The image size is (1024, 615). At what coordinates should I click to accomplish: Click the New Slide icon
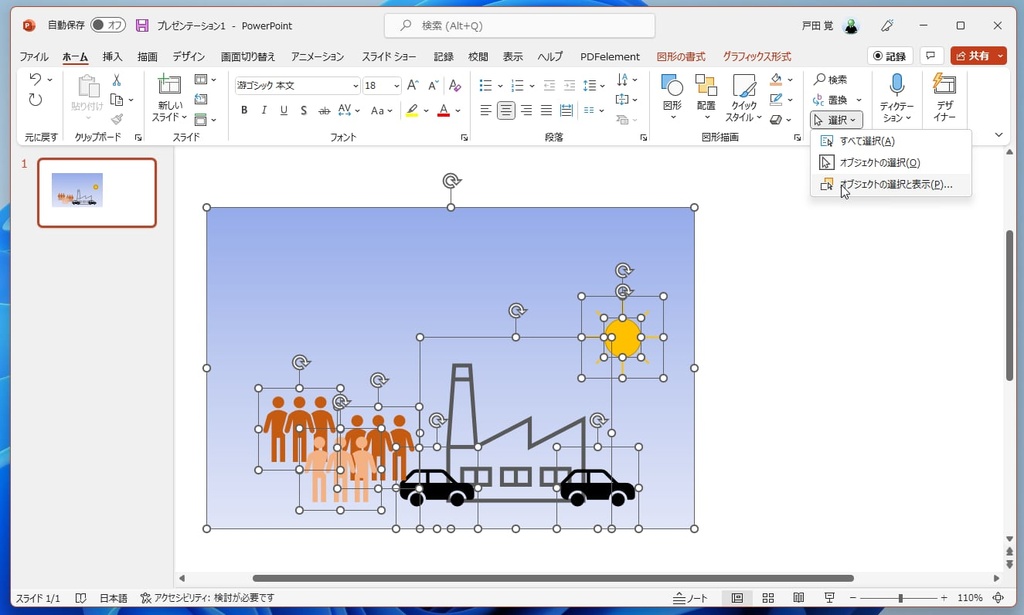tap(169, 84)
